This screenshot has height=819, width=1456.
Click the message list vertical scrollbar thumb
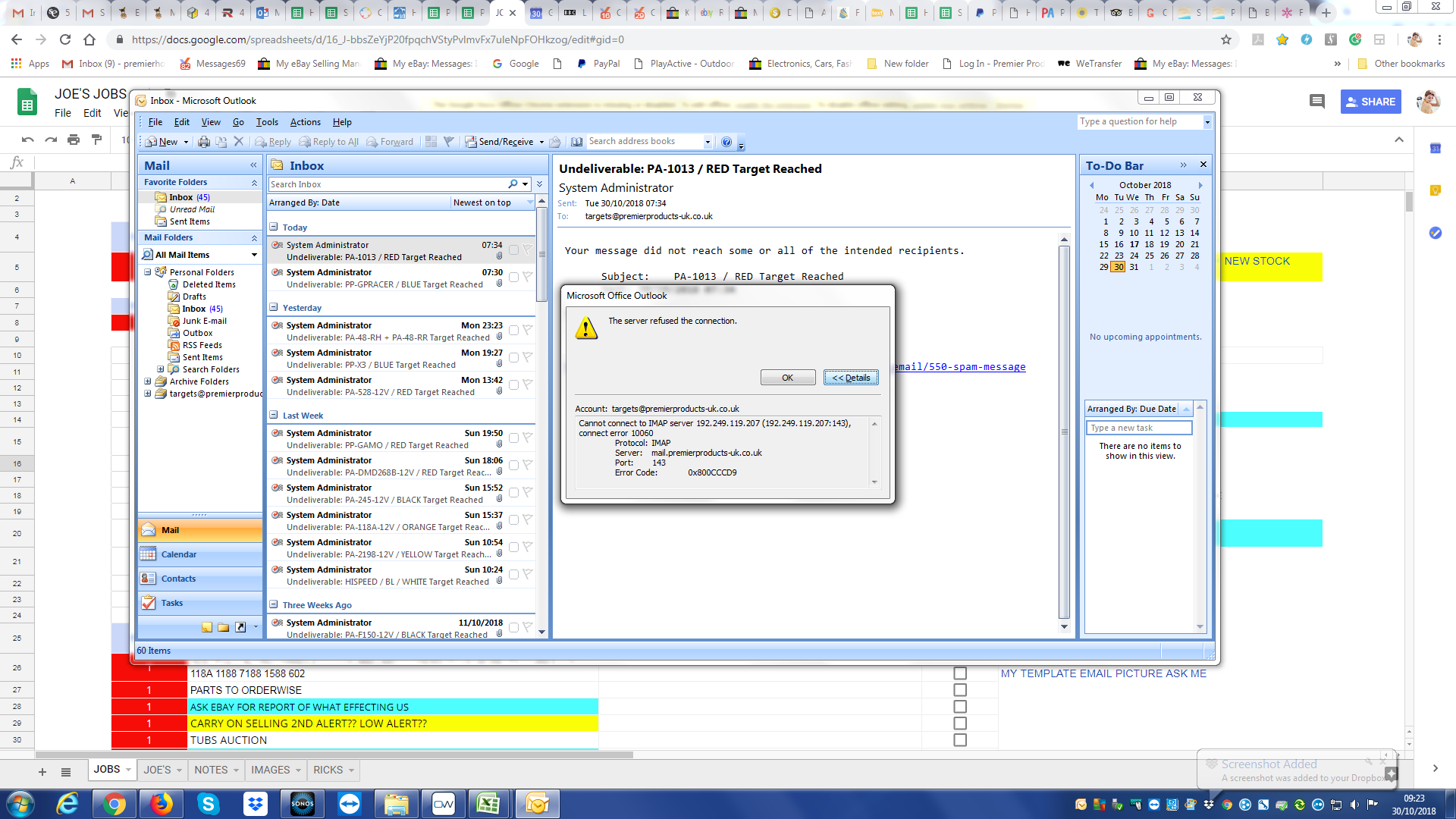tap(541, 255)
